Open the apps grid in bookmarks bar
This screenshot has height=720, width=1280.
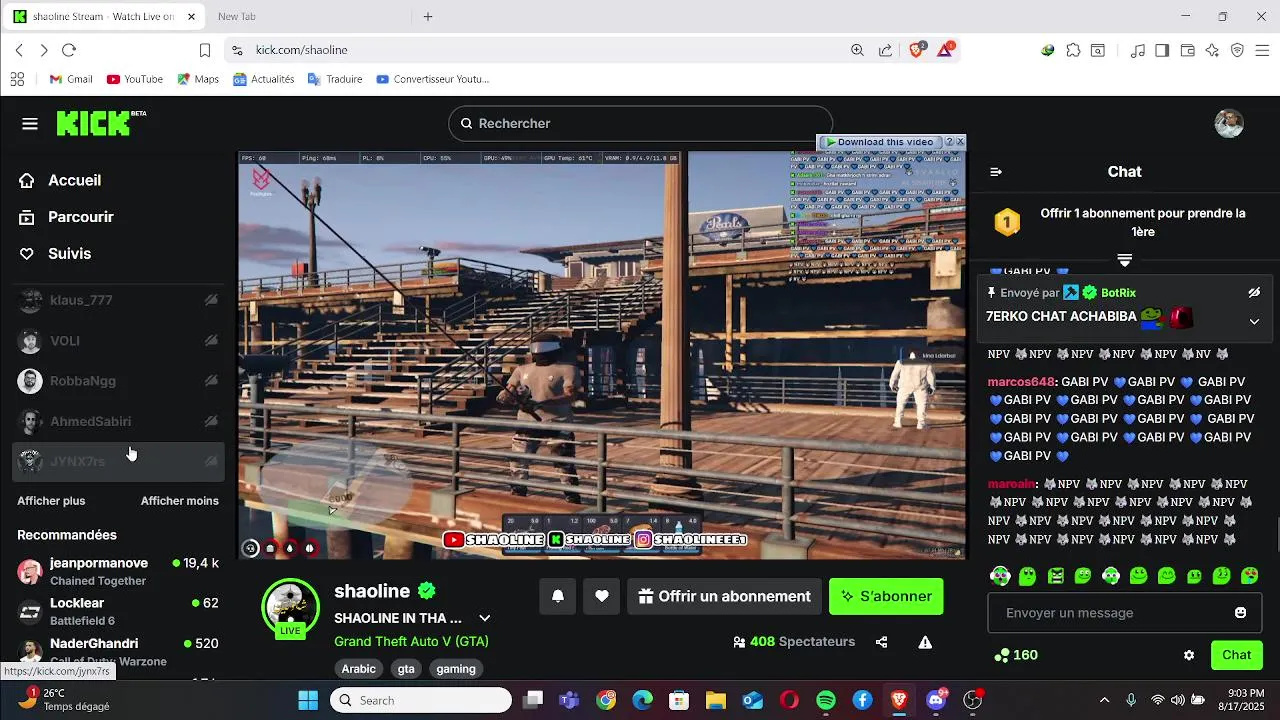(17, 79)
